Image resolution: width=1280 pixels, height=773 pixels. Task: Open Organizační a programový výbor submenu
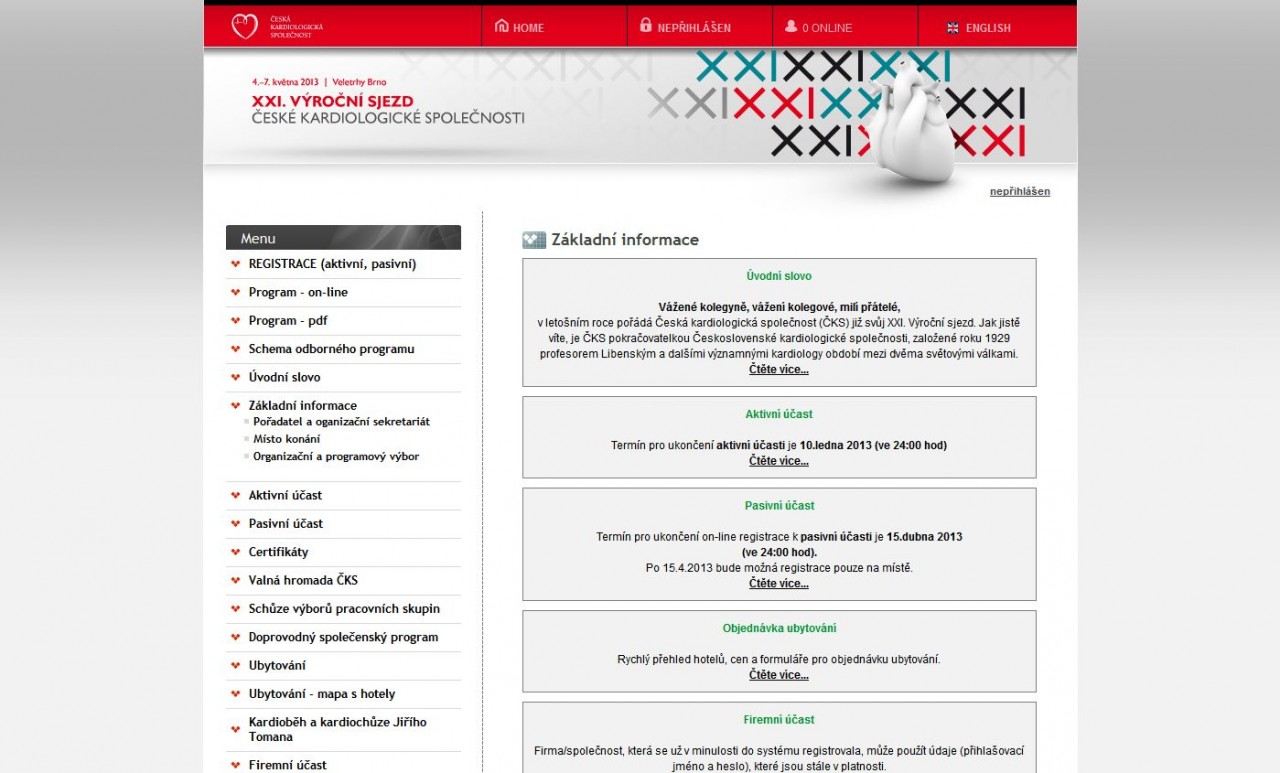(336, 456)
